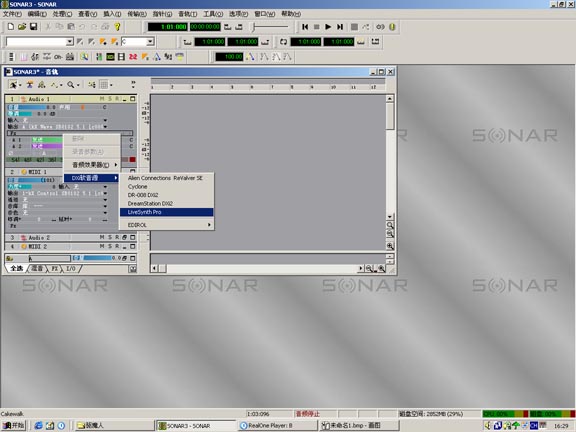This screenshot has height=432, width=576.
Task: Open the red 2:2 meter view icon
Action: coord(133,57)
